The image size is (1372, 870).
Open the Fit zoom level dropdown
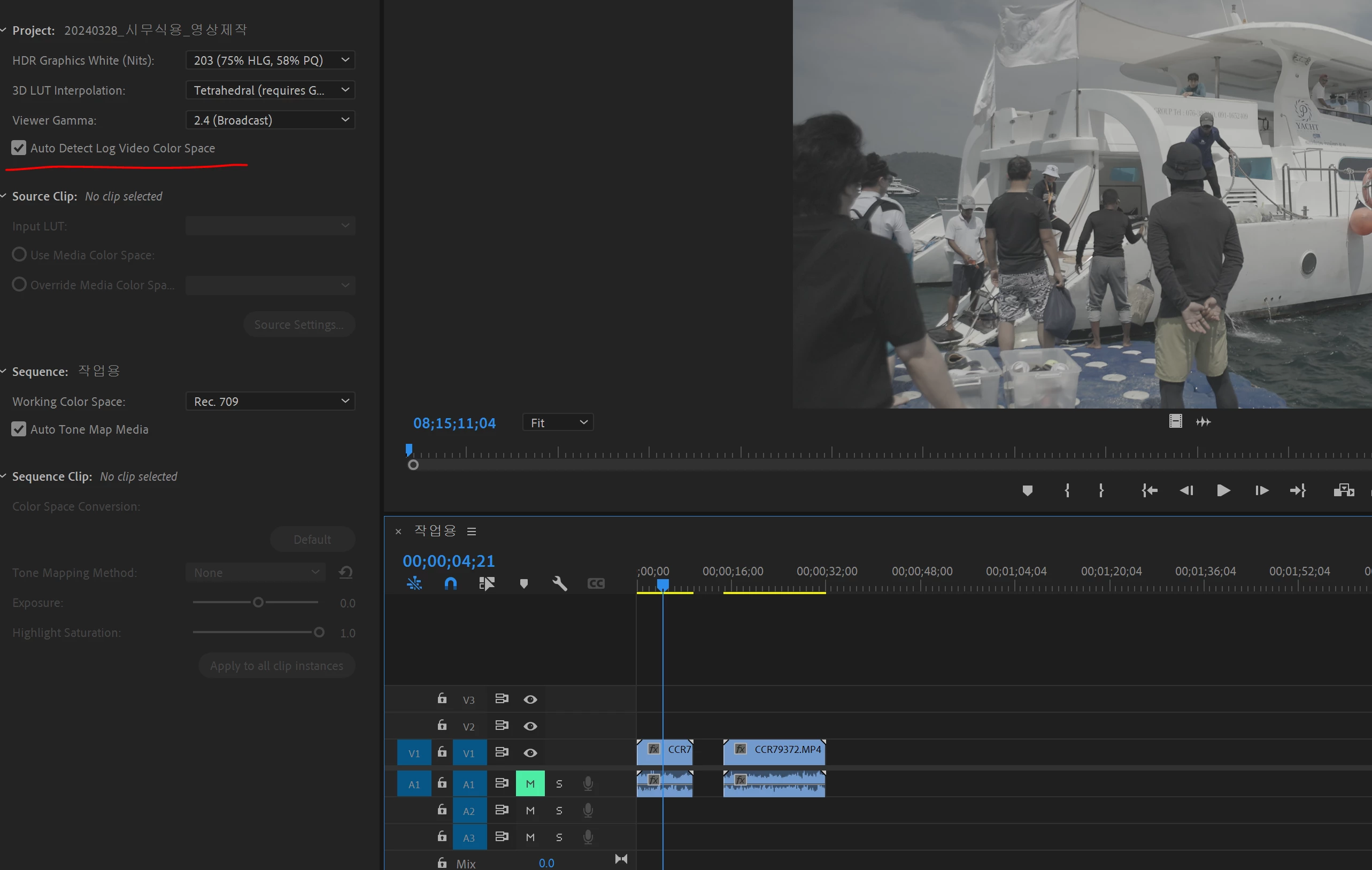[558, 423]
